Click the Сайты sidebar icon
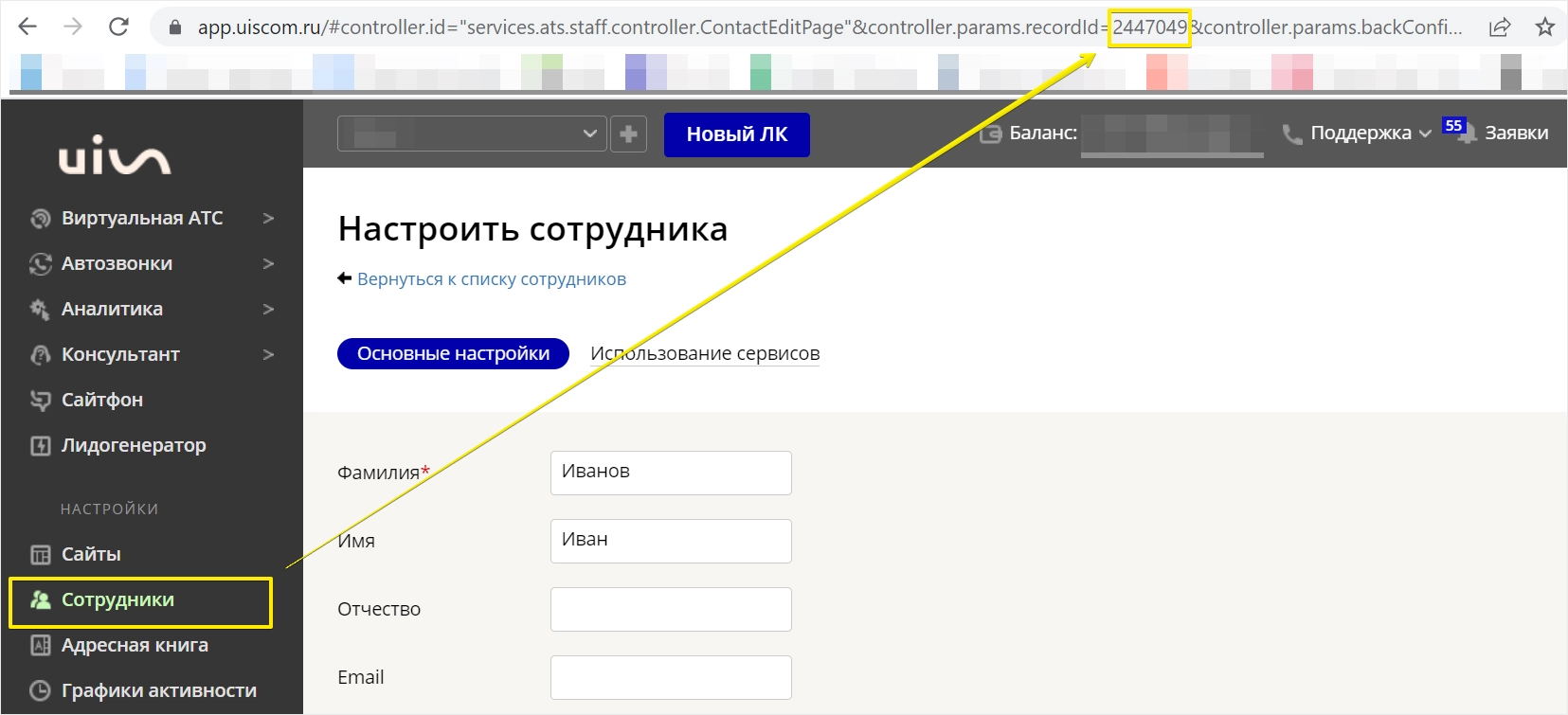1568x715 pixels. (40, 555)
